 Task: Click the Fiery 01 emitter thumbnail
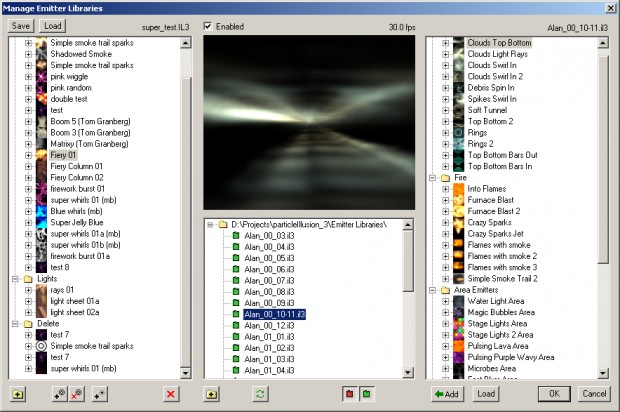[42, 155]
